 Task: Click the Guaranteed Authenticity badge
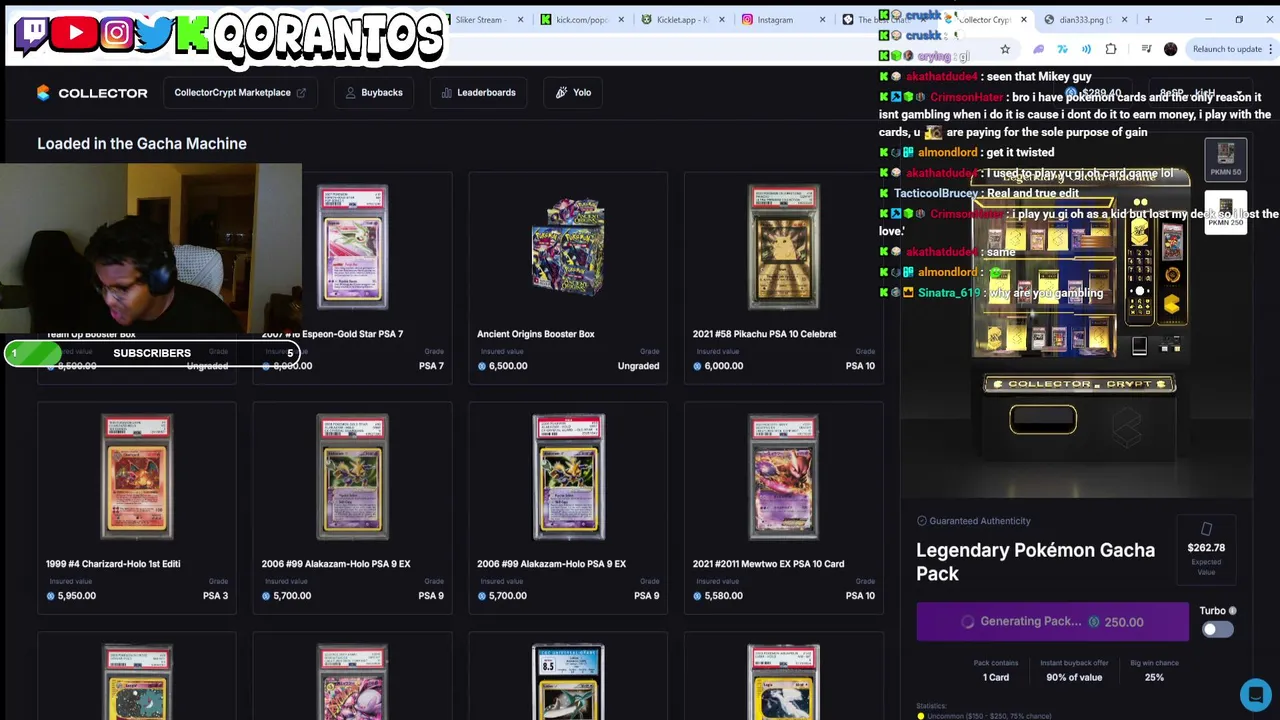pos(973,521)
